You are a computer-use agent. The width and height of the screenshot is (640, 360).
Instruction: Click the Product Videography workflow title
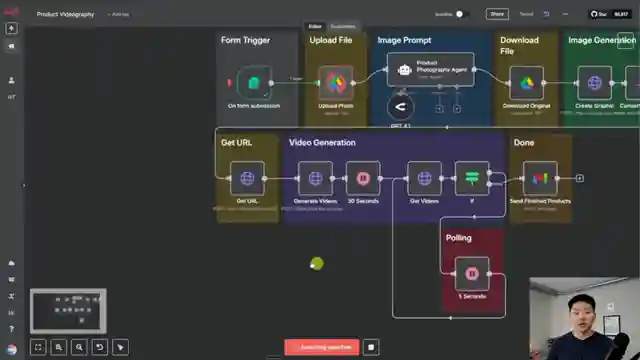pos(65,14)
